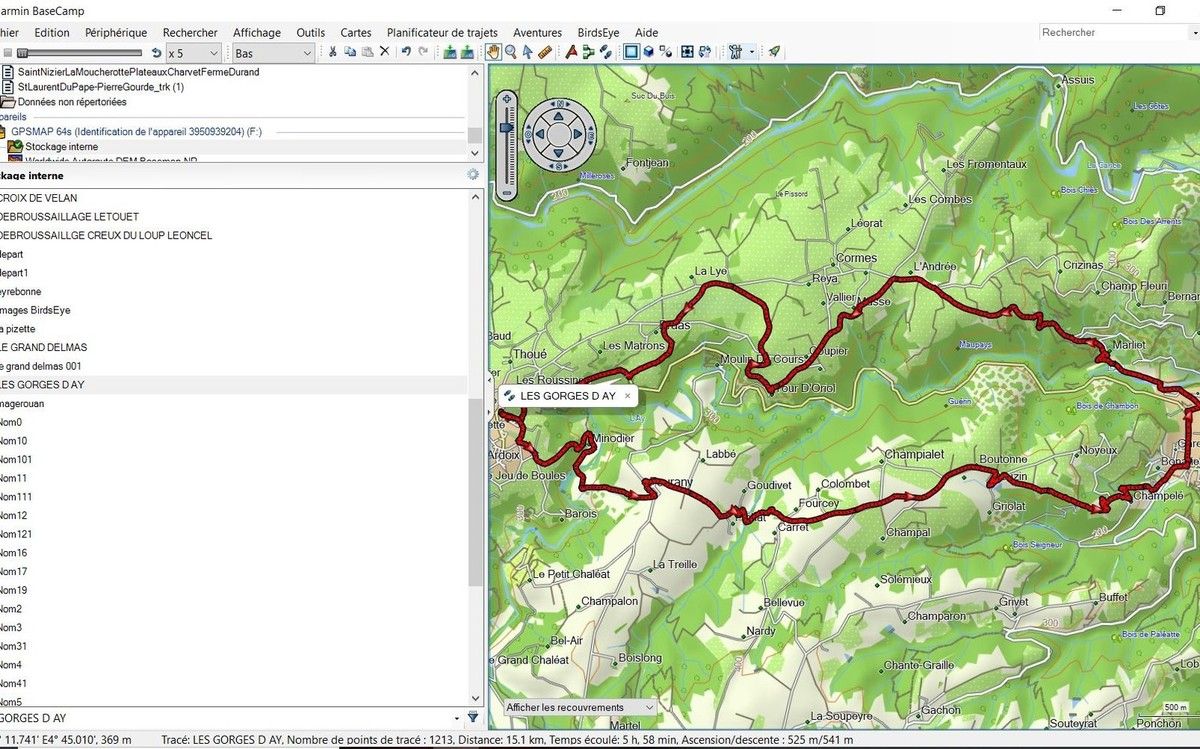Select the Pan hand tool
The image size is (1200, 749).
[x=493, y=52]
